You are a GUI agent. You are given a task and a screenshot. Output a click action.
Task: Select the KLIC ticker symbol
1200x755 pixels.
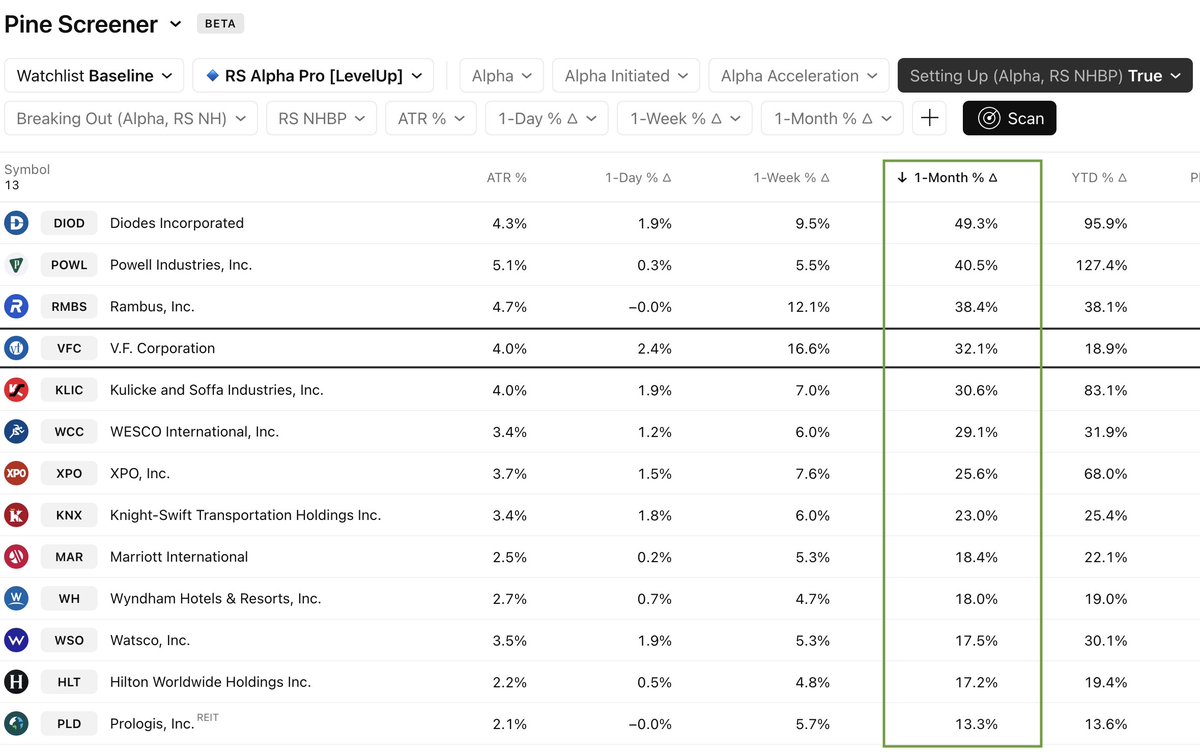[69, 390]
